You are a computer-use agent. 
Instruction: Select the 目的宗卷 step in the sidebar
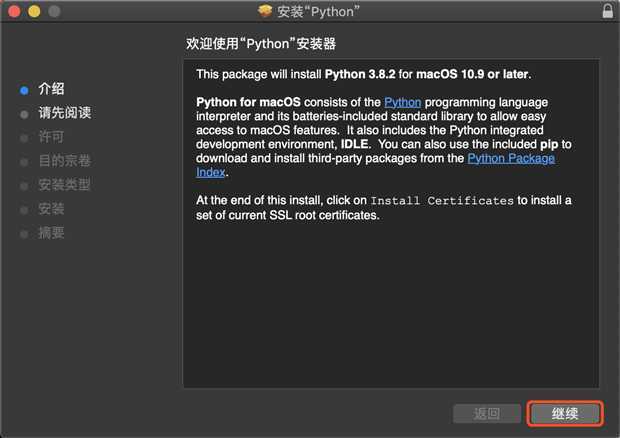[x=65, y=161]
